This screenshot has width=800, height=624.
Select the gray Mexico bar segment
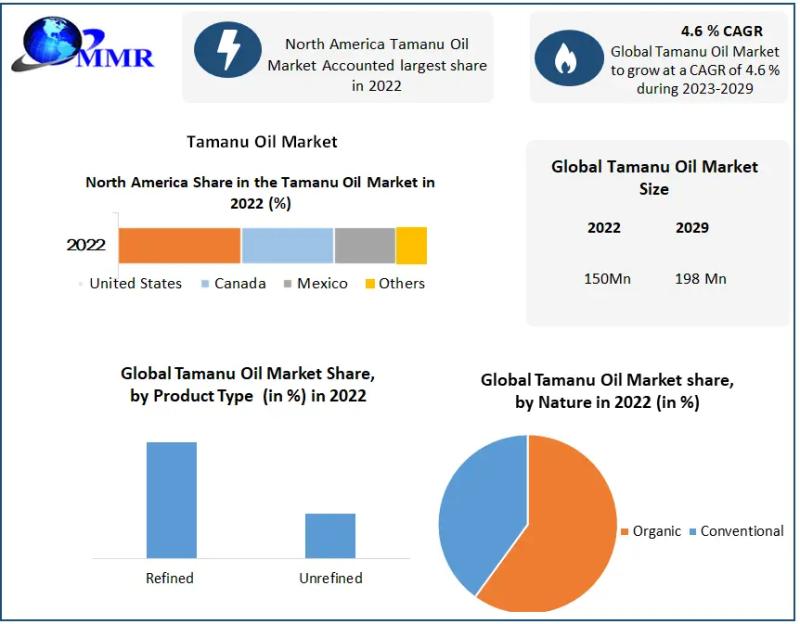click(365, 245)
